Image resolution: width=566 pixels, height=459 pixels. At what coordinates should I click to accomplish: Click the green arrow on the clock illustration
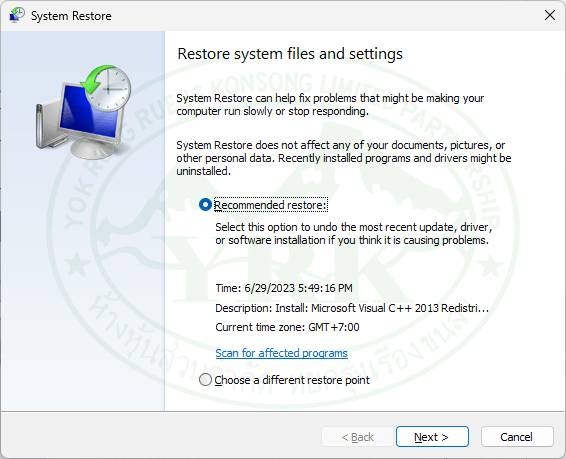click(x=95, y=79)
